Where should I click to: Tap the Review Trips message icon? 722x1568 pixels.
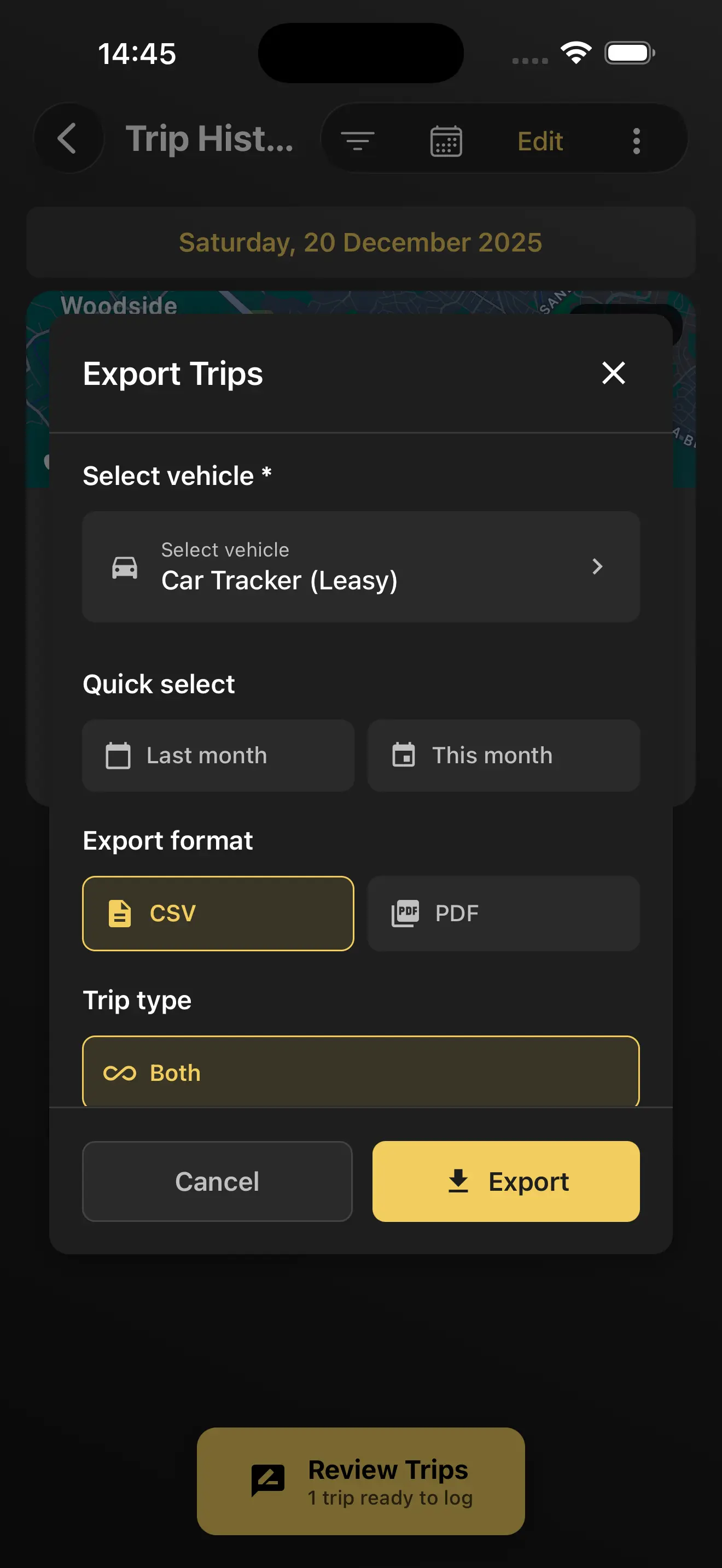pos(268,1481)
